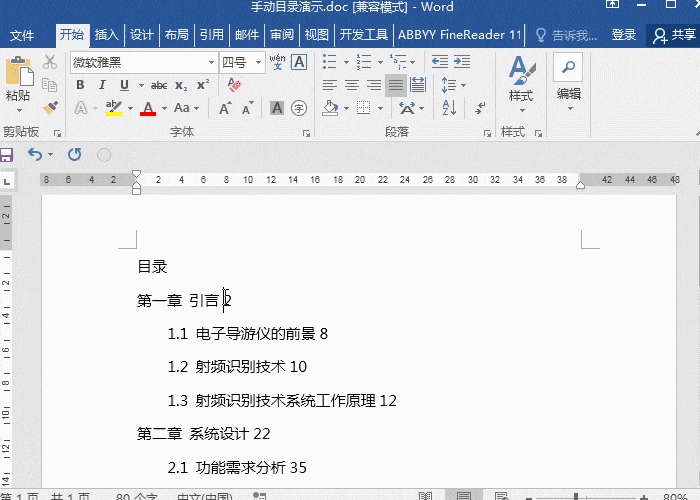Image resolution: width=700 pixels, height=500 pixels.
Task: Open the font color dropdown arrow
Action: (x=164, y=108)
